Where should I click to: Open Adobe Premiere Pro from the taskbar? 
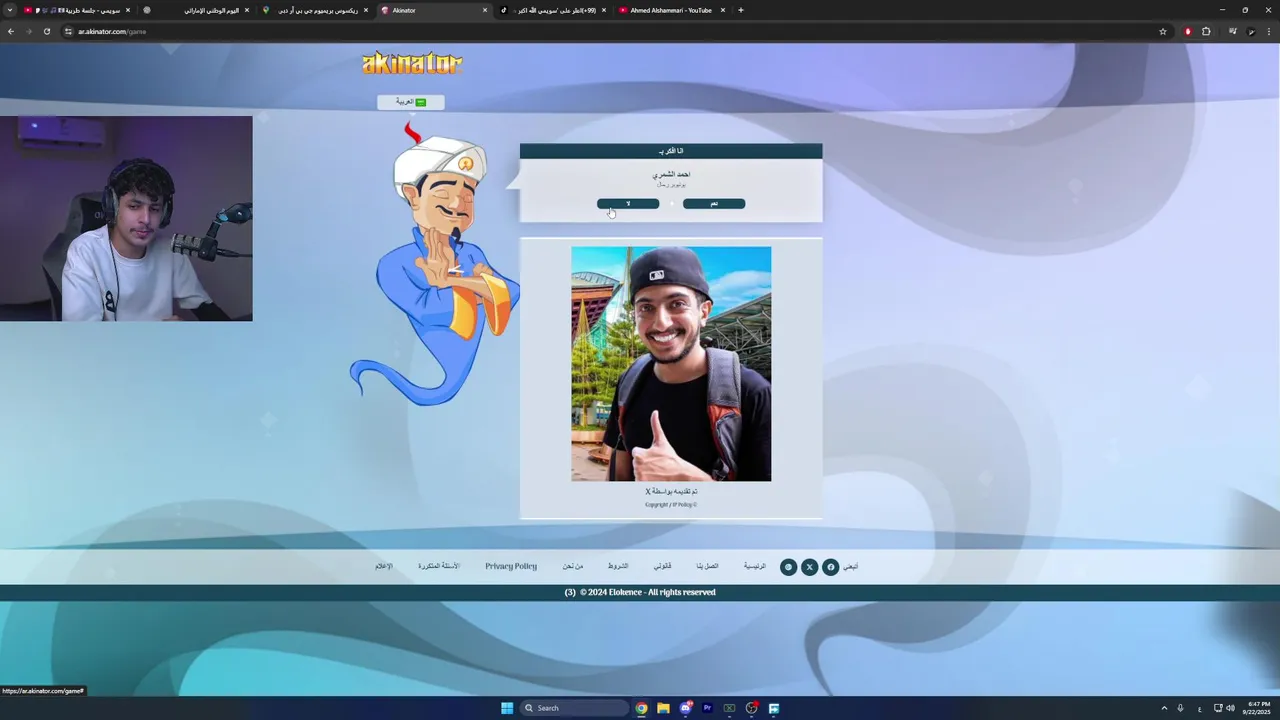(x=707, y=708)
